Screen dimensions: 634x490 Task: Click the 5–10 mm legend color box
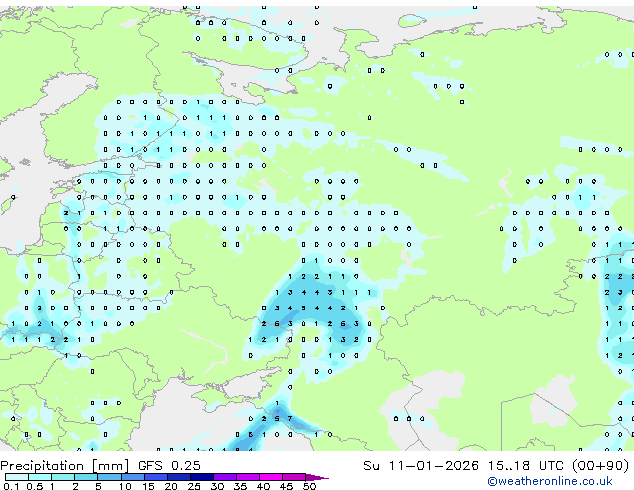click(x=109, y=477)
